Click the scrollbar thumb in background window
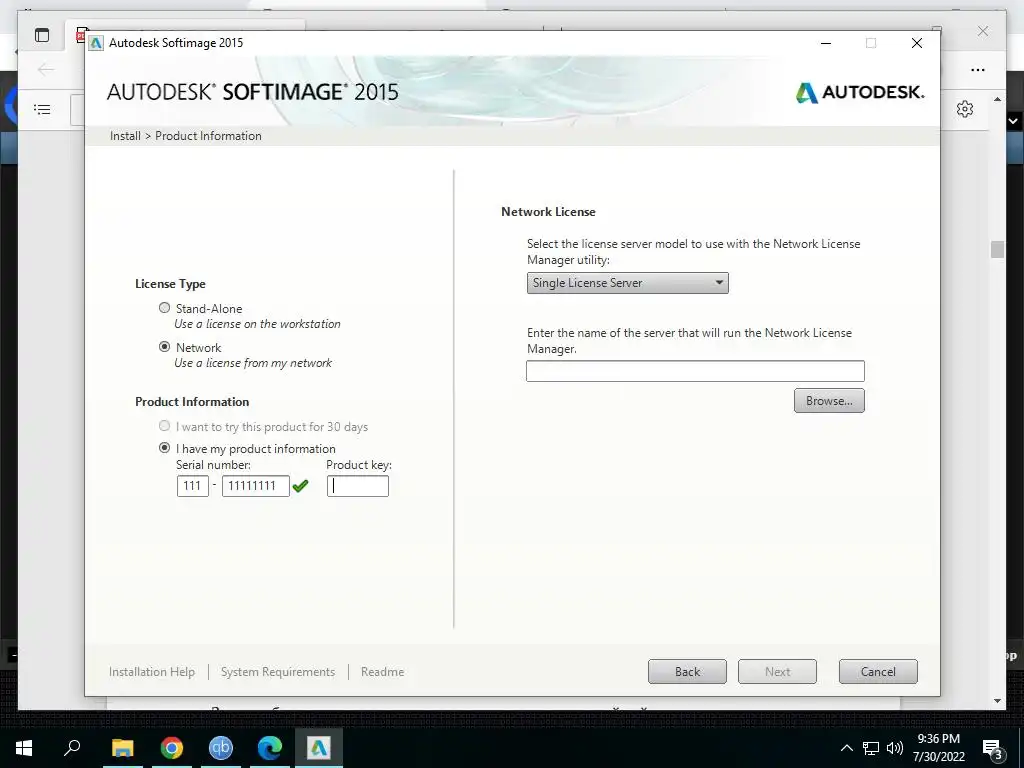The height and width of the screenshot is (768, 1024). (x=997, y=249)
